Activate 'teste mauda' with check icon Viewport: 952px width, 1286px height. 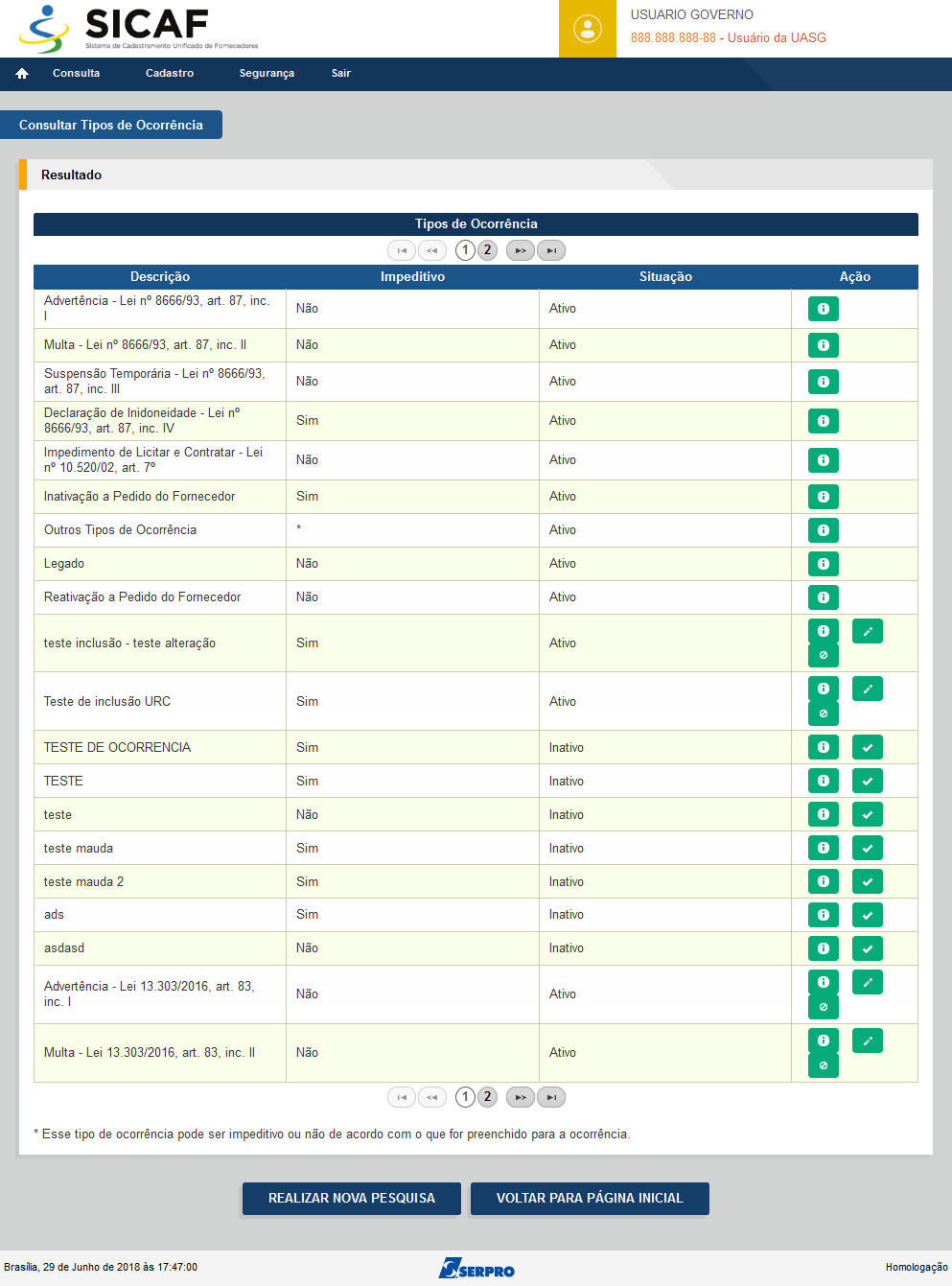[x=868, y=848]
